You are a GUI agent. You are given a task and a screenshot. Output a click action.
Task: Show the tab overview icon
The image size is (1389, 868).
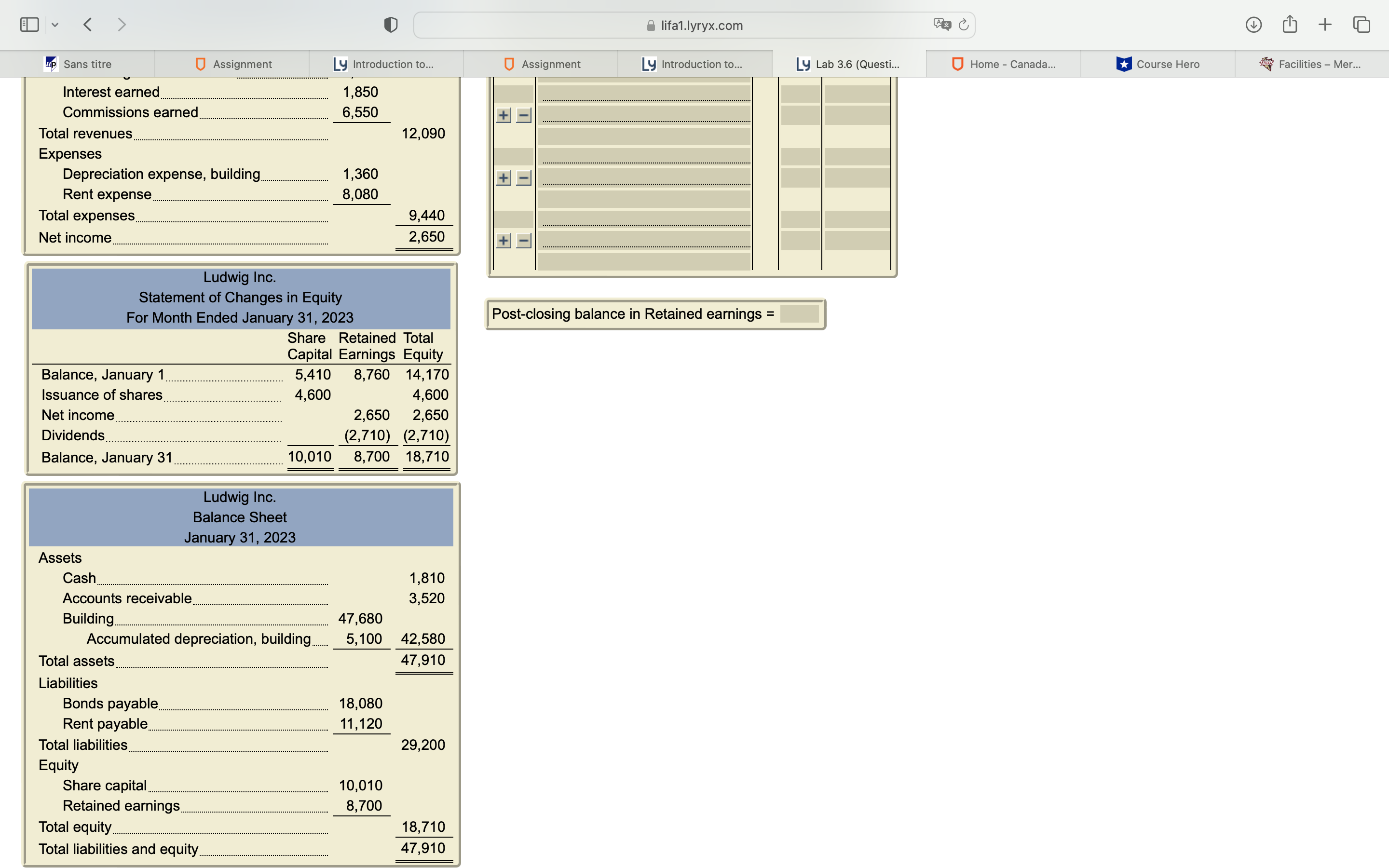click(x=1361, y=24)
